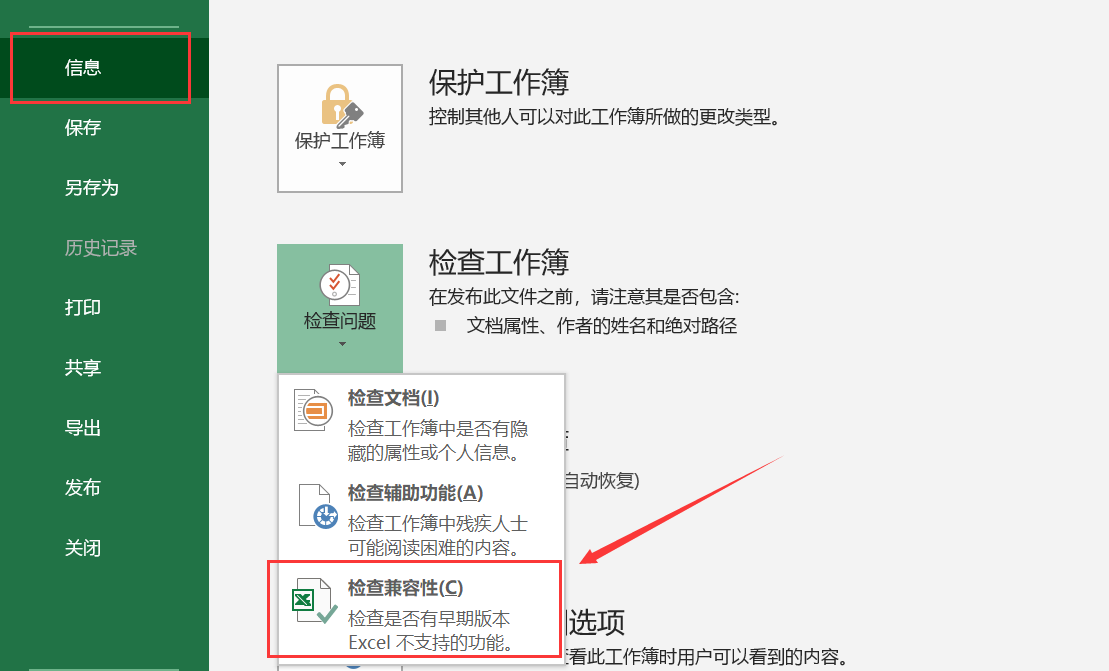Viewport: 1109px width, 671px height.
Task: Click 在发布此文件之前 description text
Action: (x=584, y=297)
